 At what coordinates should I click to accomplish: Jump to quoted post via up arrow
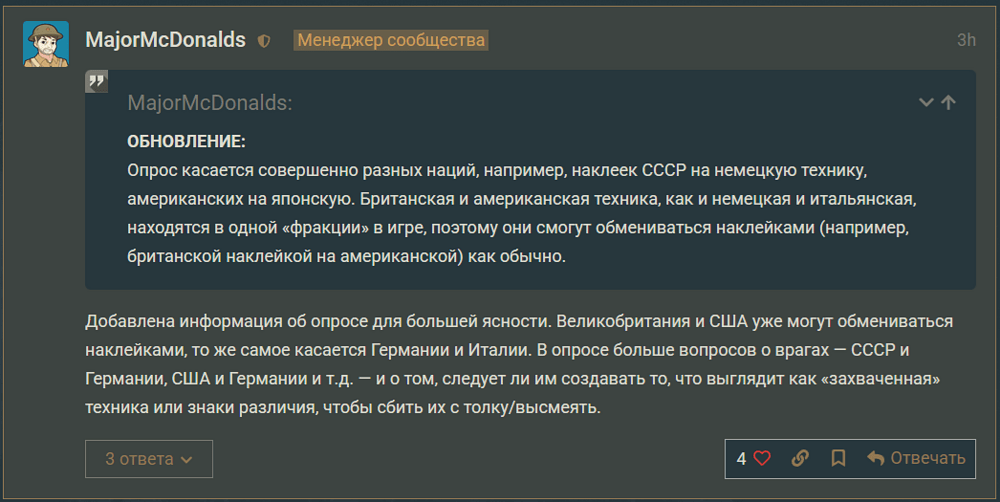948,102
